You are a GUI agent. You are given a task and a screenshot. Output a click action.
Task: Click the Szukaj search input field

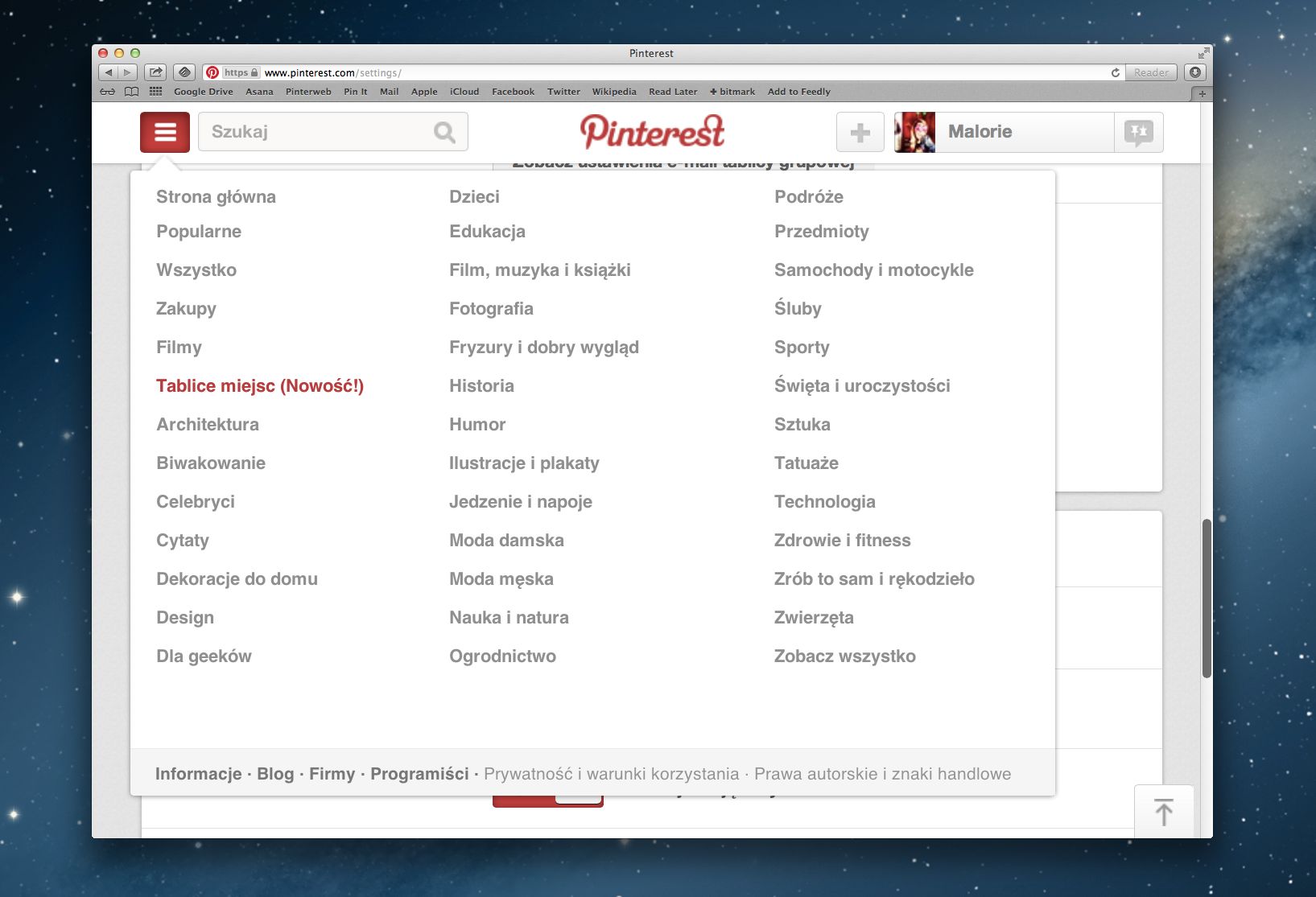pyautogui.click(x=332, y=132)
